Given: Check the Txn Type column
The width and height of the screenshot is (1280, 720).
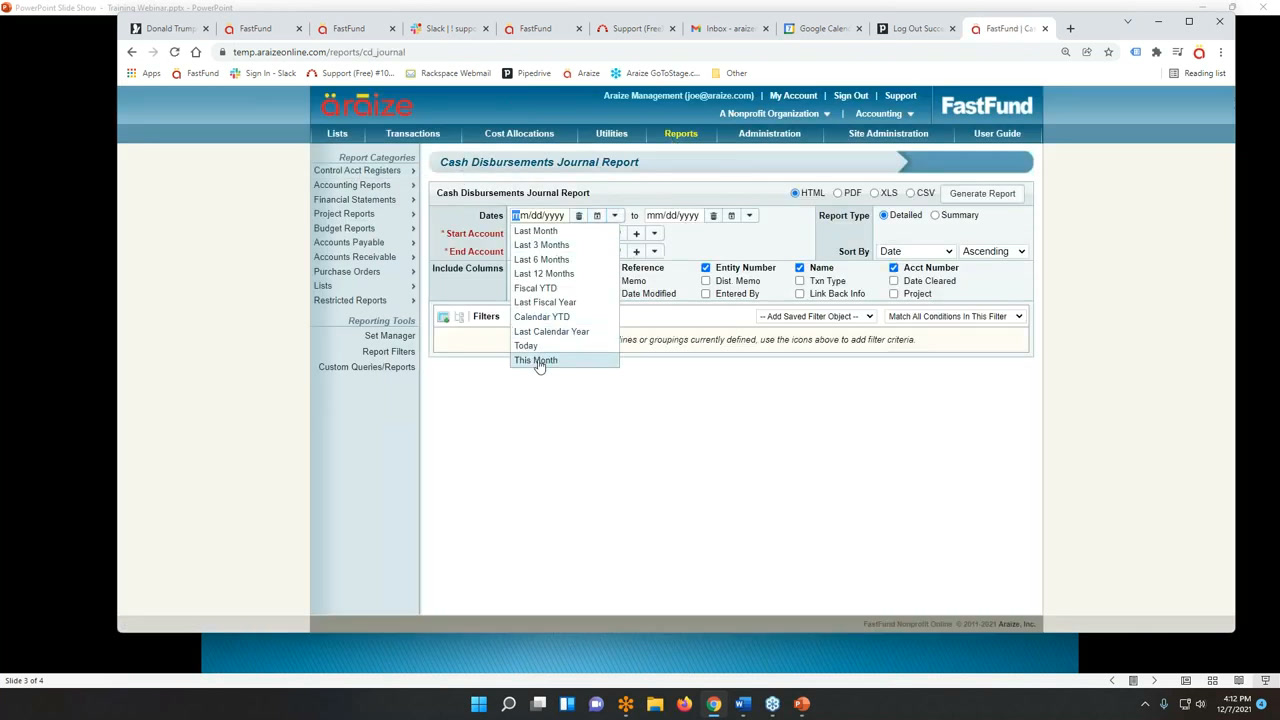Looking at the screenshot, I should coord(800,281).
